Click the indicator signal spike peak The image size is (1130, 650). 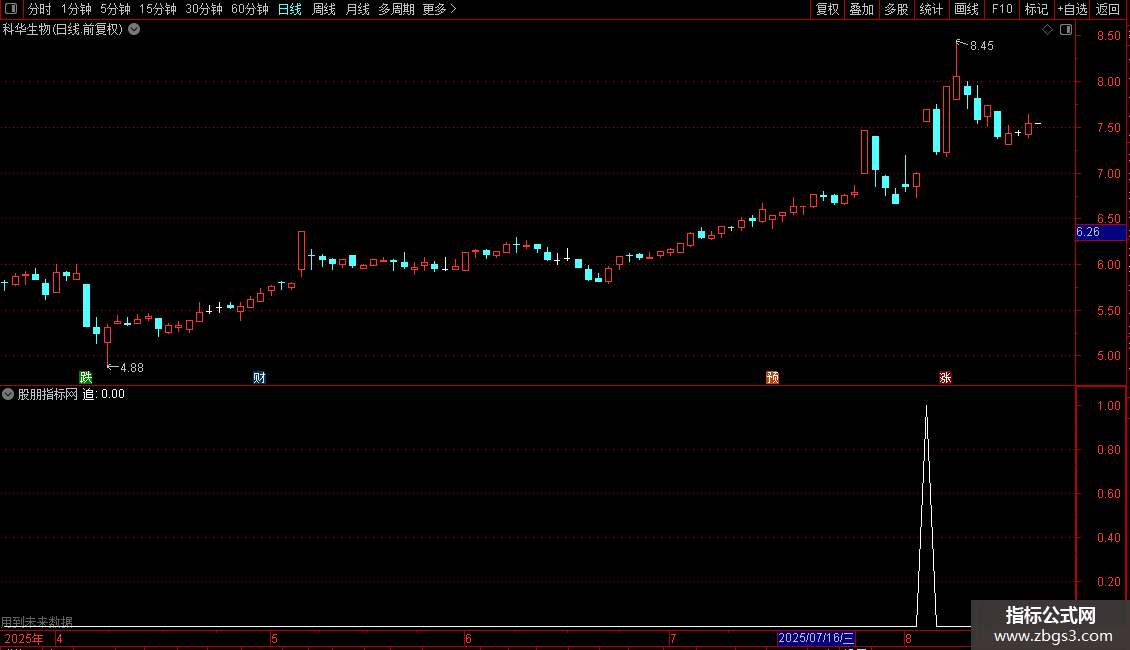[x=926, y=406]
